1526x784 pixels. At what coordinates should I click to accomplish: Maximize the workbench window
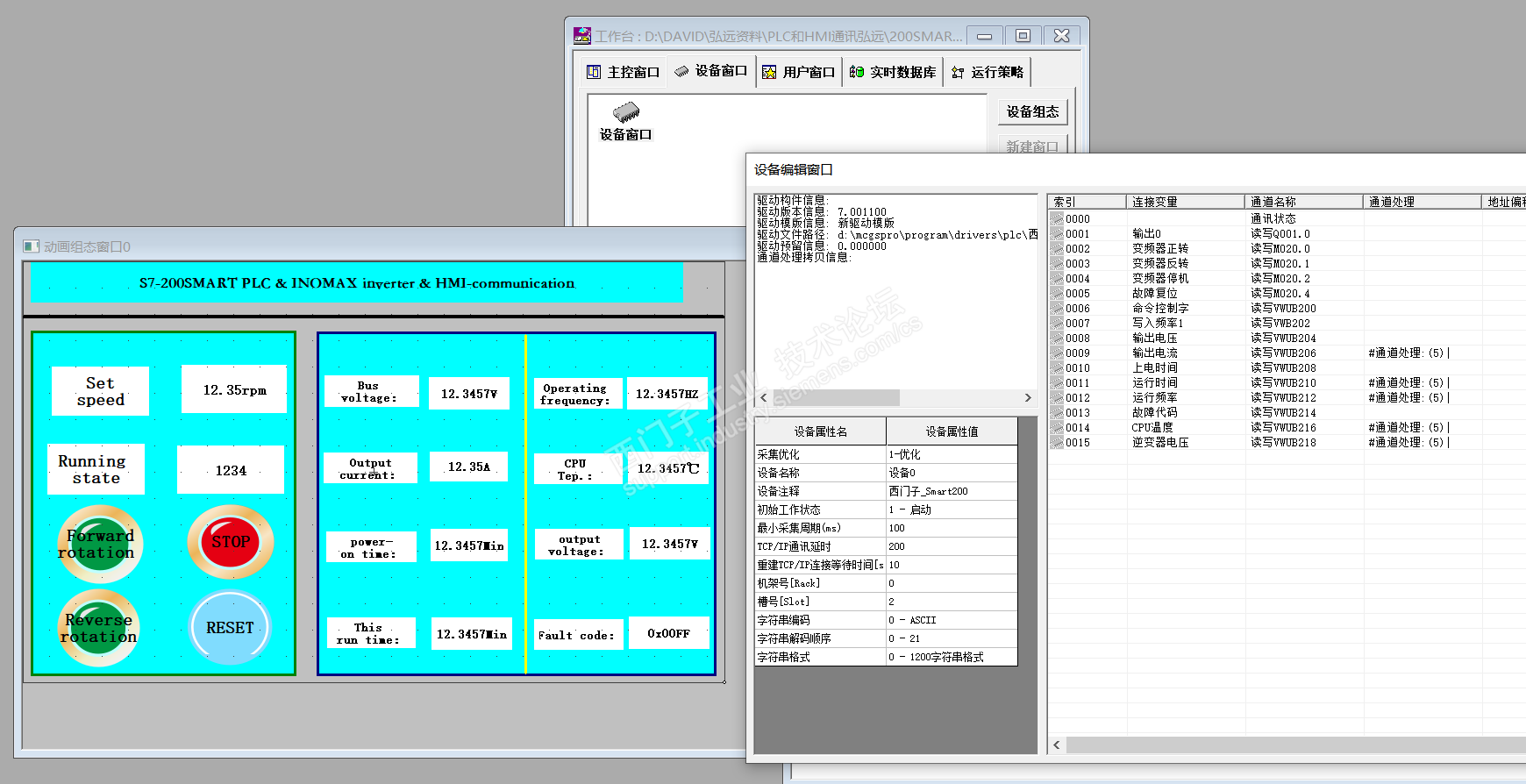coord(1023,36)
